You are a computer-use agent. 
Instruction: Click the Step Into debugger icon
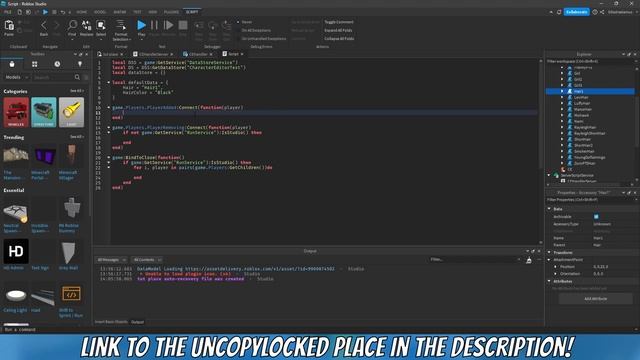click(x=199, y=26)
